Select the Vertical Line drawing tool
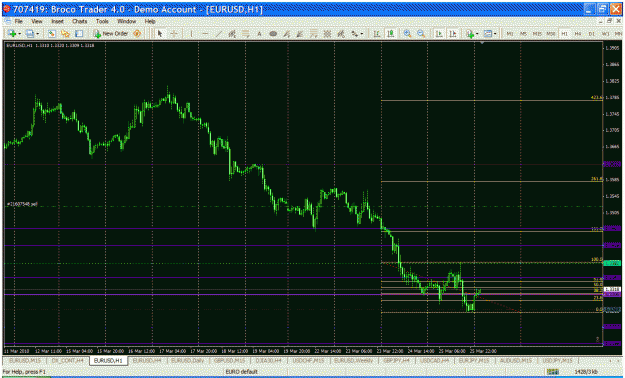The image size is (625, 378). 191,34
